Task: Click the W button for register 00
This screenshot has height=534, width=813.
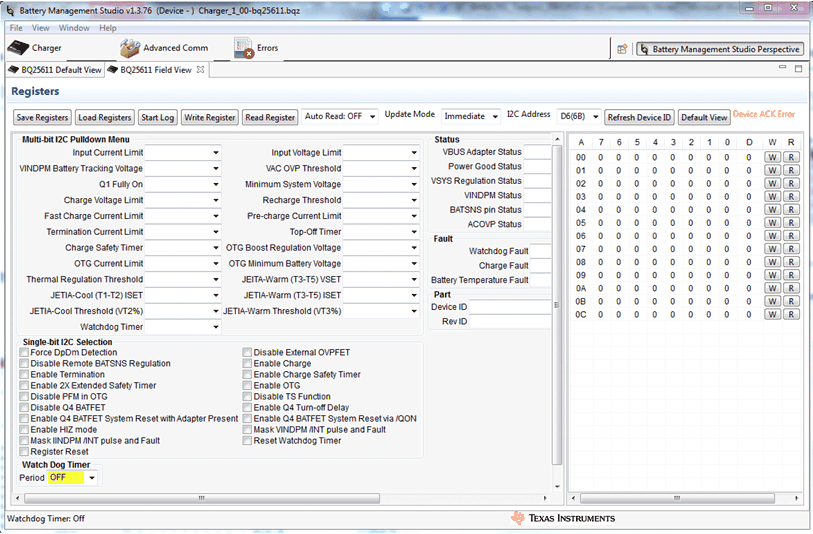Action: (x=773, y=158)
